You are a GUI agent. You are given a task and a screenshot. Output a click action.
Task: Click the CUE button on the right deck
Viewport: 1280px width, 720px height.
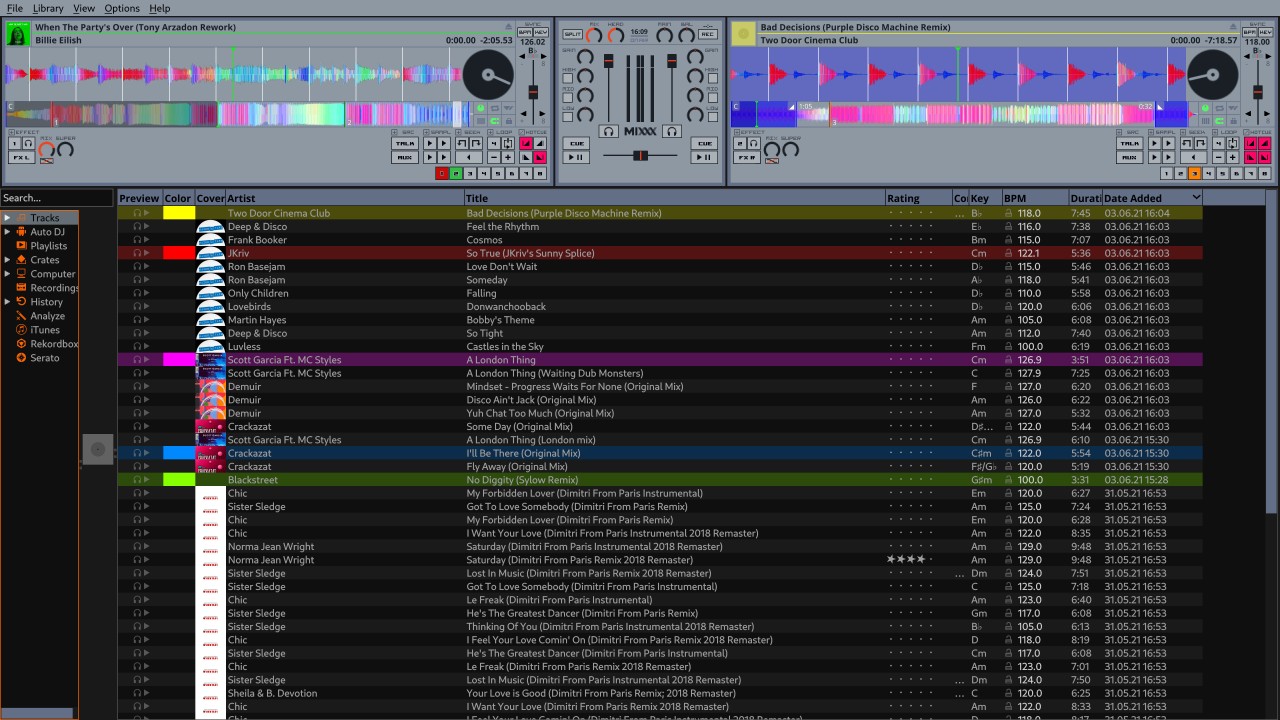pyautogui.click(x=706, y=143)
